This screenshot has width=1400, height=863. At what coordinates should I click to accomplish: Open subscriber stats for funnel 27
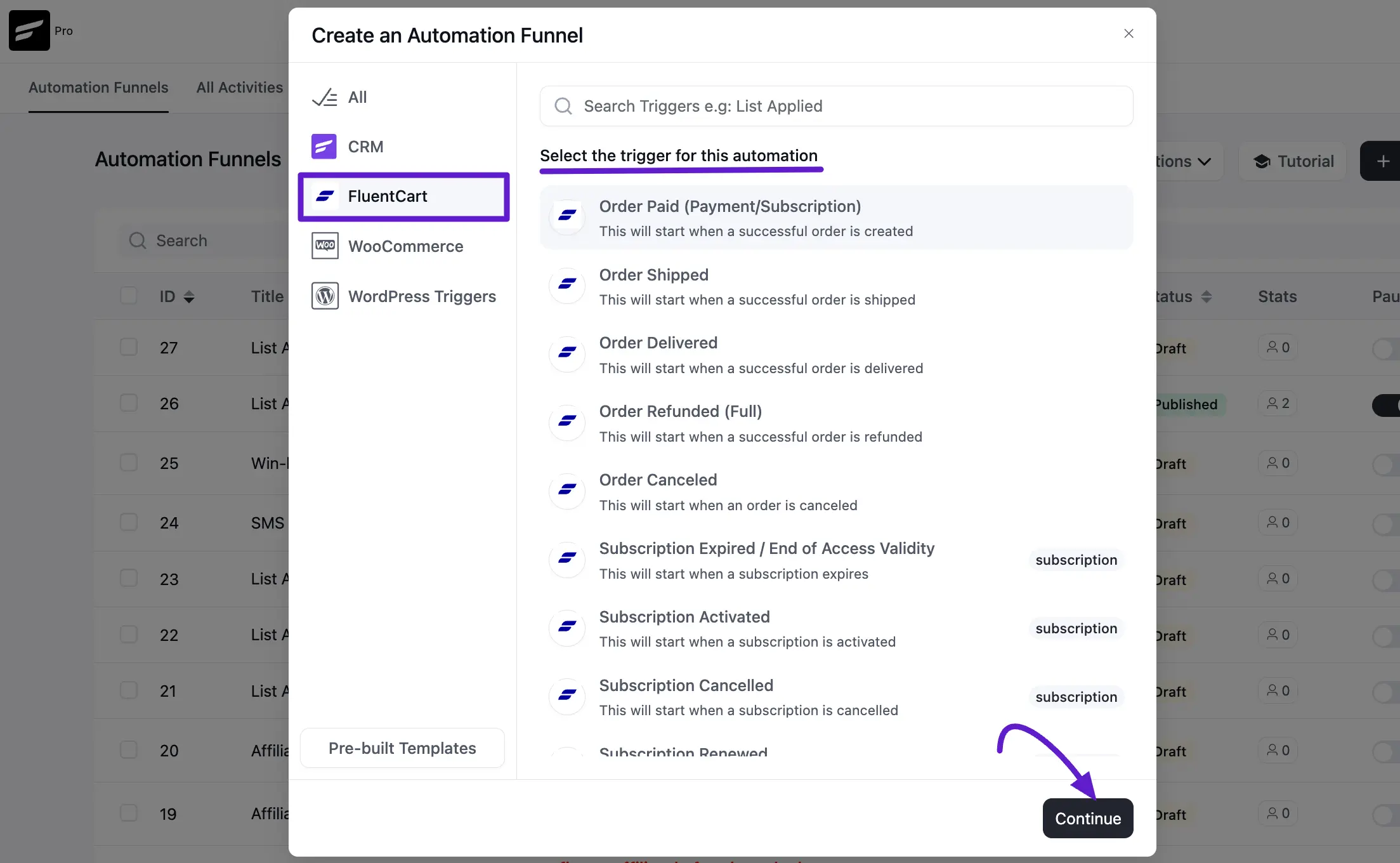[x=1278, y=347]
